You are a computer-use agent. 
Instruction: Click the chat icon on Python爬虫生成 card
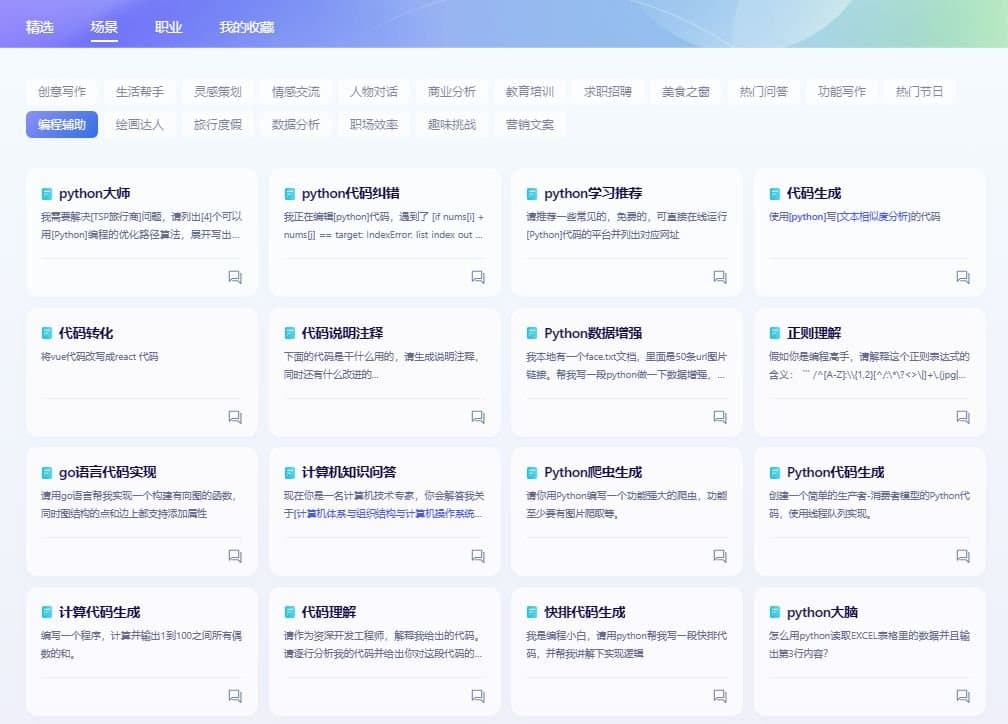(x=720, y=556)
